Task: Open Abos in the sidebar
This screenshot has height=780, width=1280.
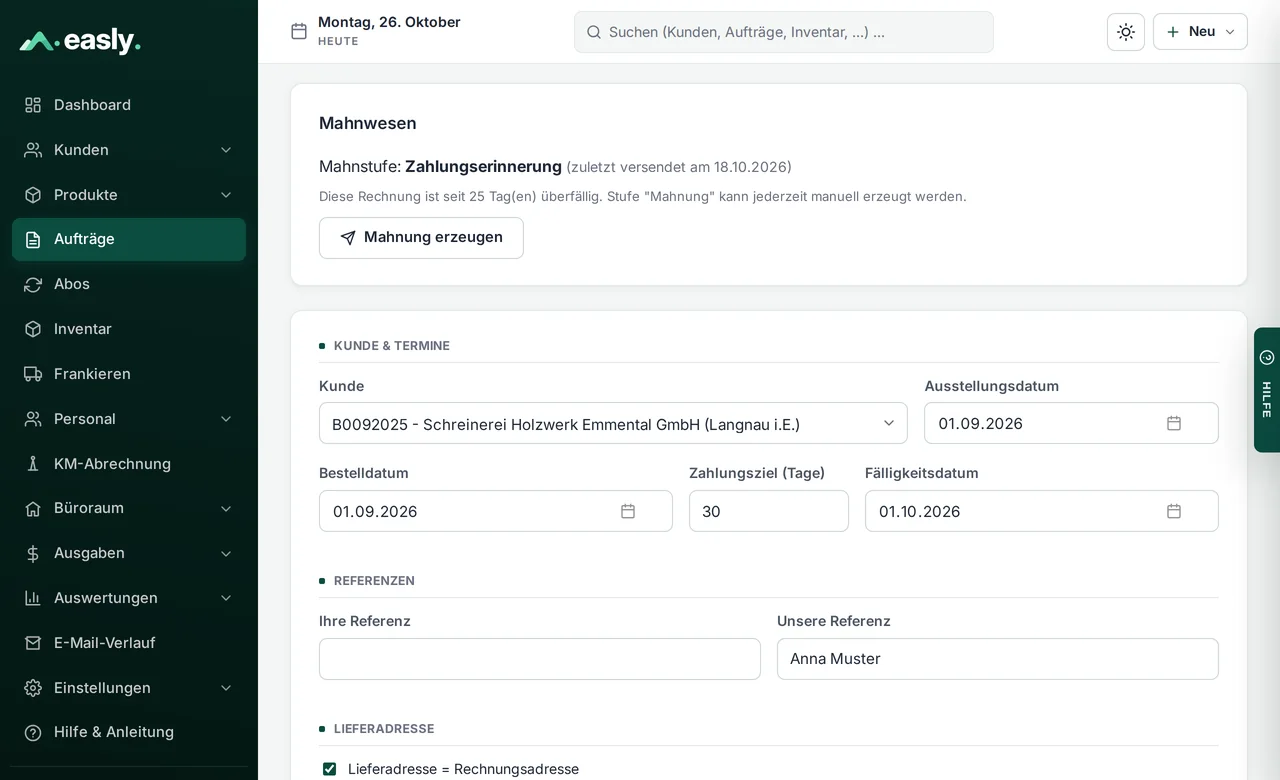Action: 129,284
